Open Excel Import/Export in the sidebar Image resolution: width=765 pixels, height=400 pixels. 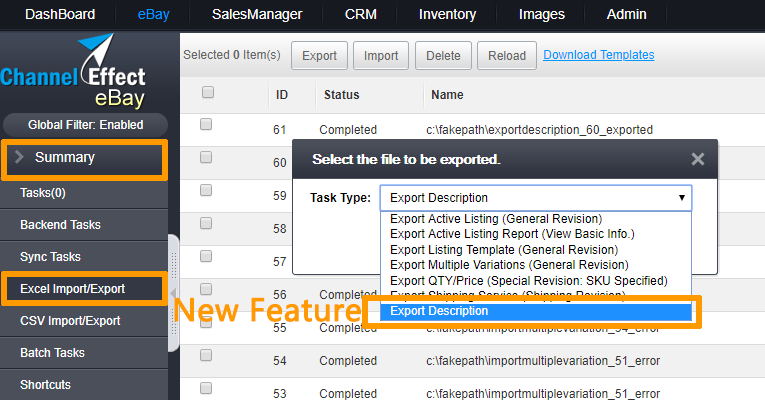click(x=84, y=289)
